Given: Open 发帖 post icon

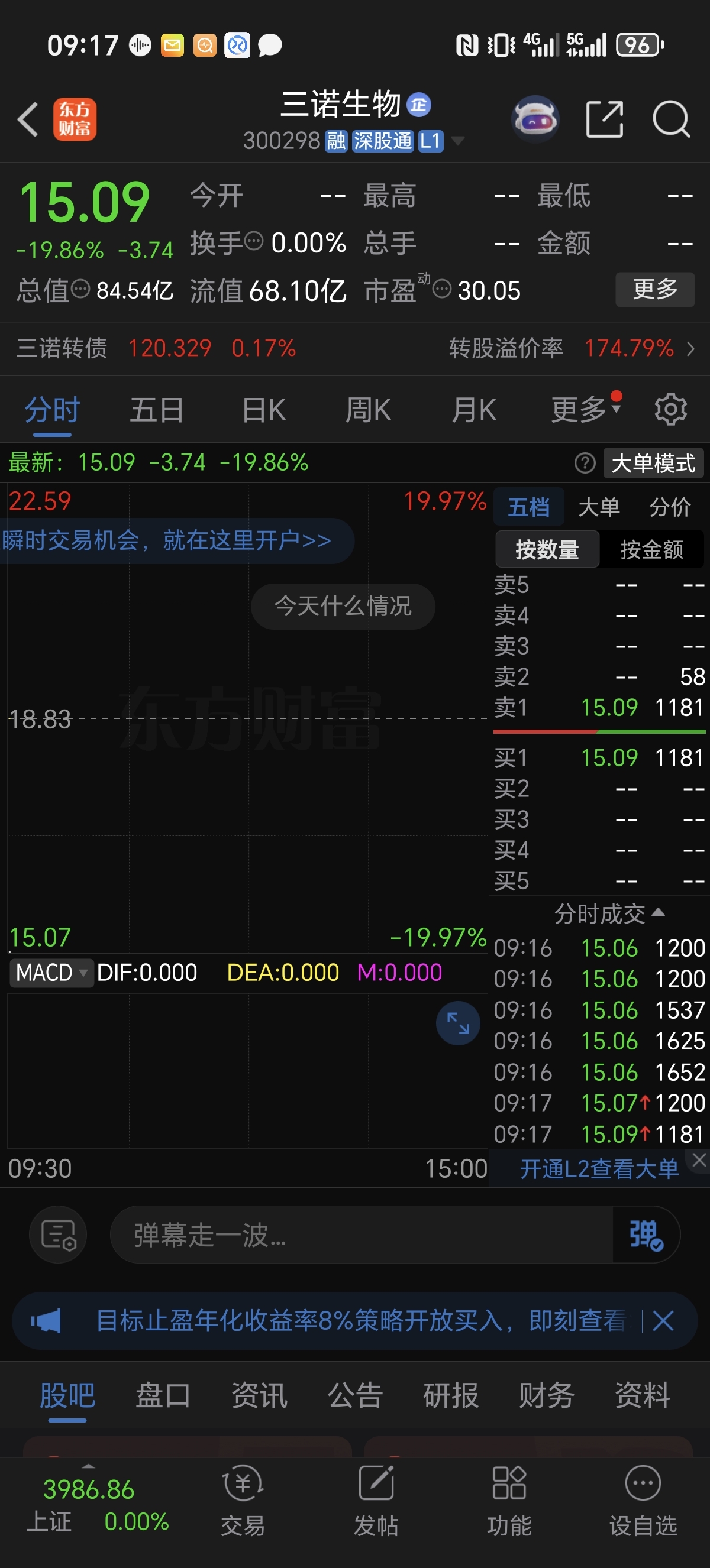Looking at the screenshot, I should pos(376,1501).
